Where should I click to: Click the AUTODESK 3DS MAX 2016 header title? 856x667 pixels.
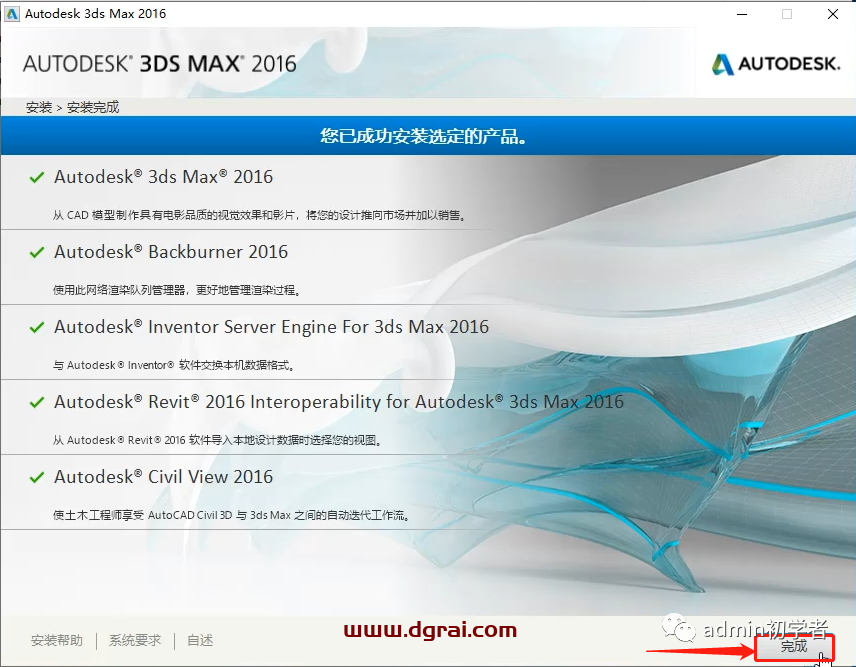point(159,64)
